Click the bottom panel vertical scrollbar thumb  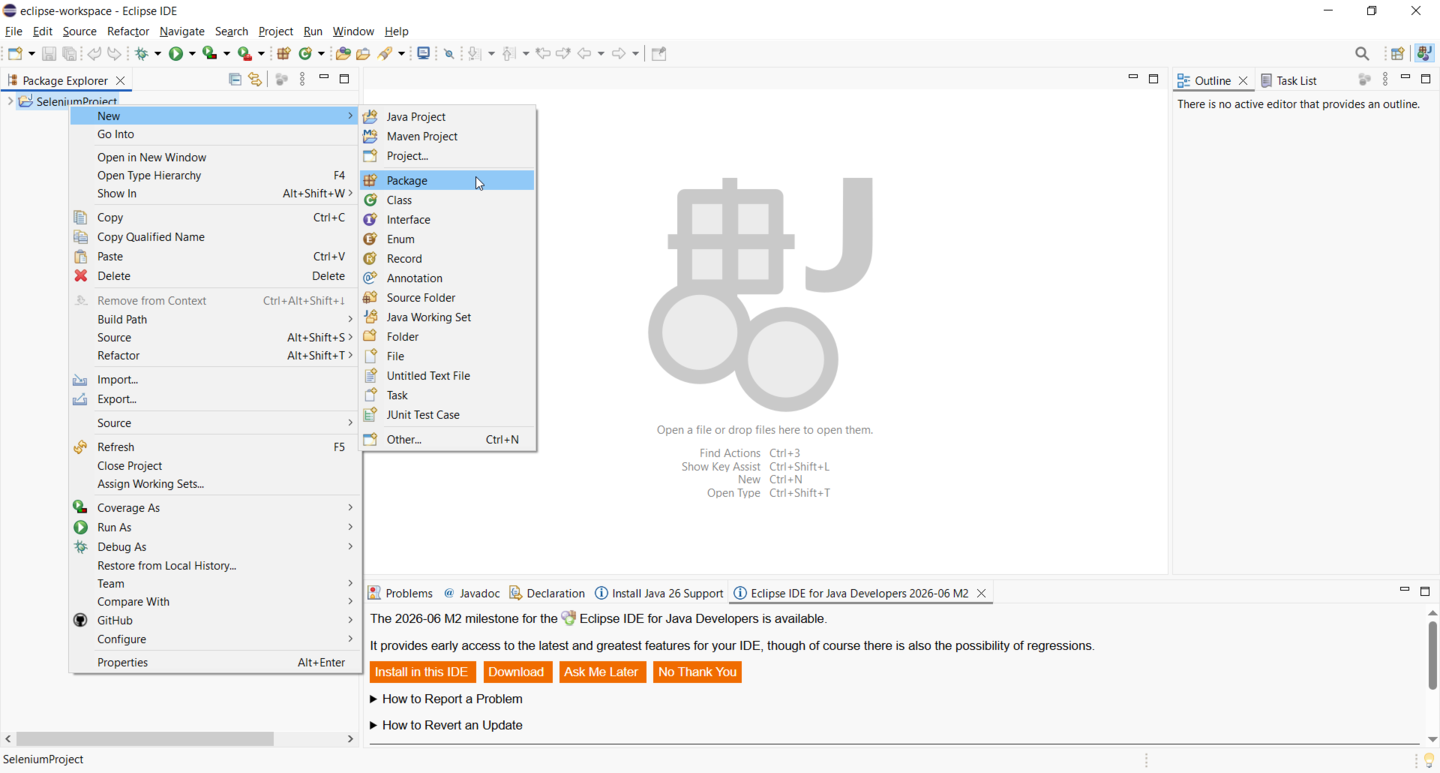1432,655
